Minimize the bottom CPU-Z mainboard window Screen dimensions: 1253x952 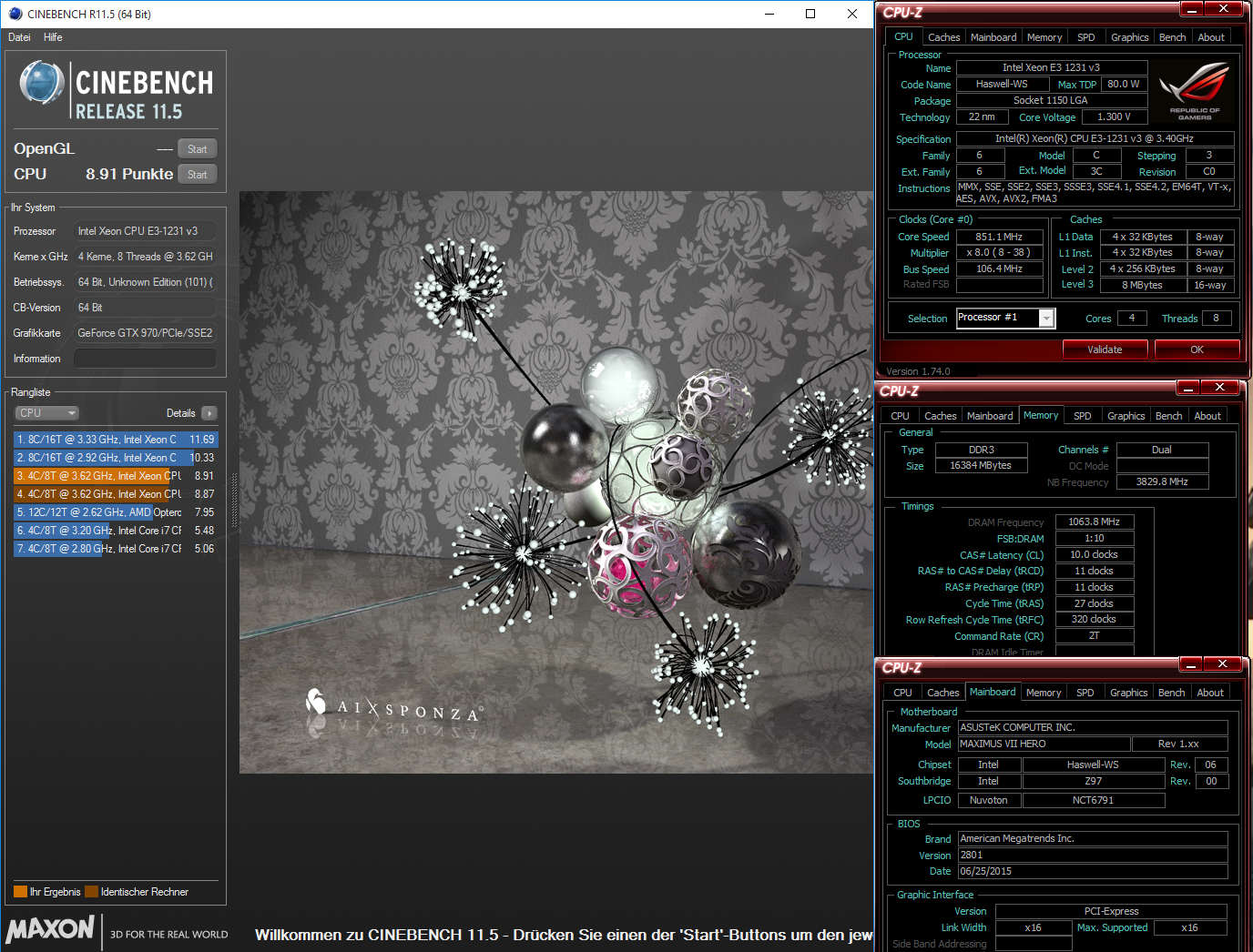[x=1190, y=663]
